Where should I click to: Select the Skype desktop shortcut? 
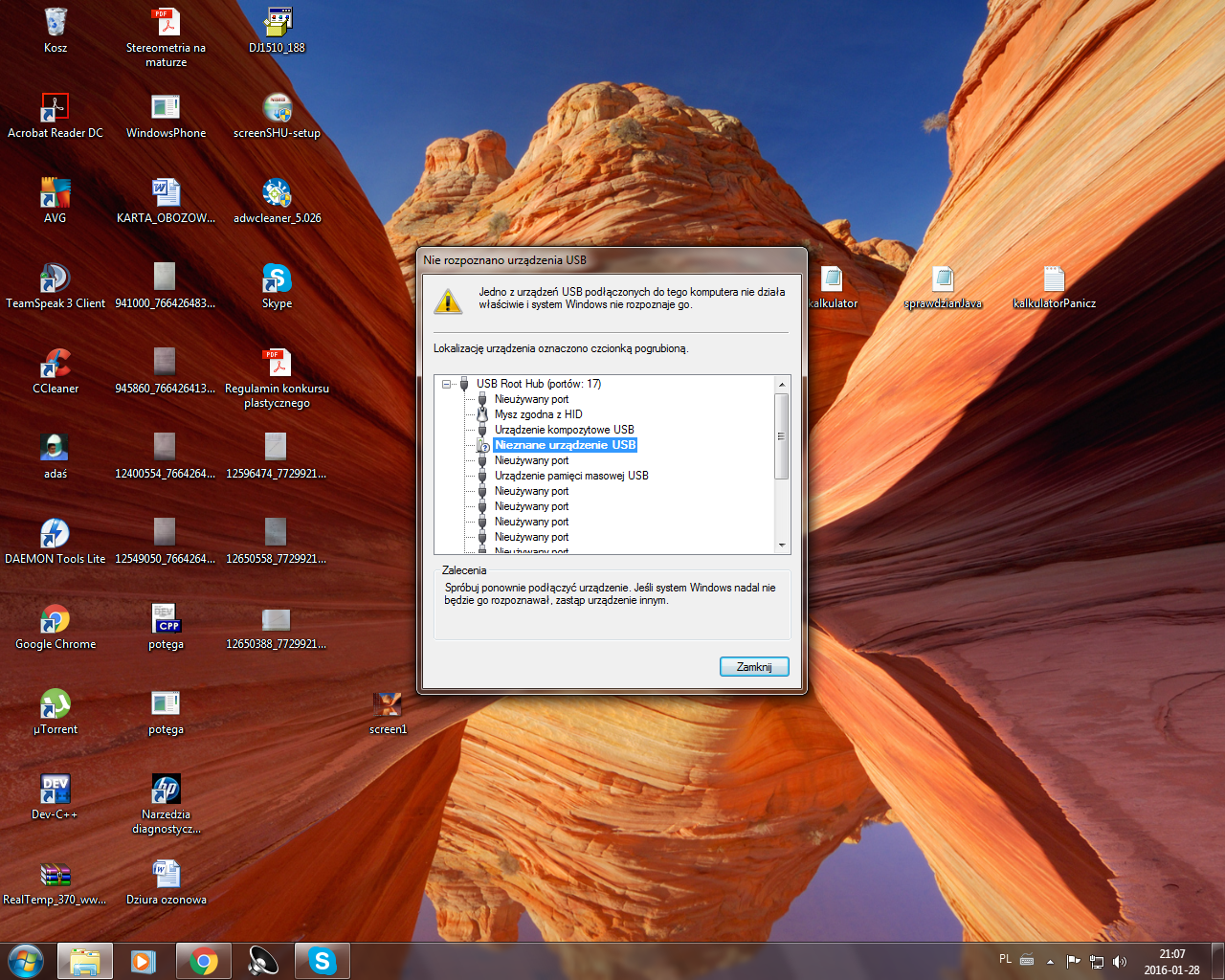pyautogui.click(x=277, y=278)
